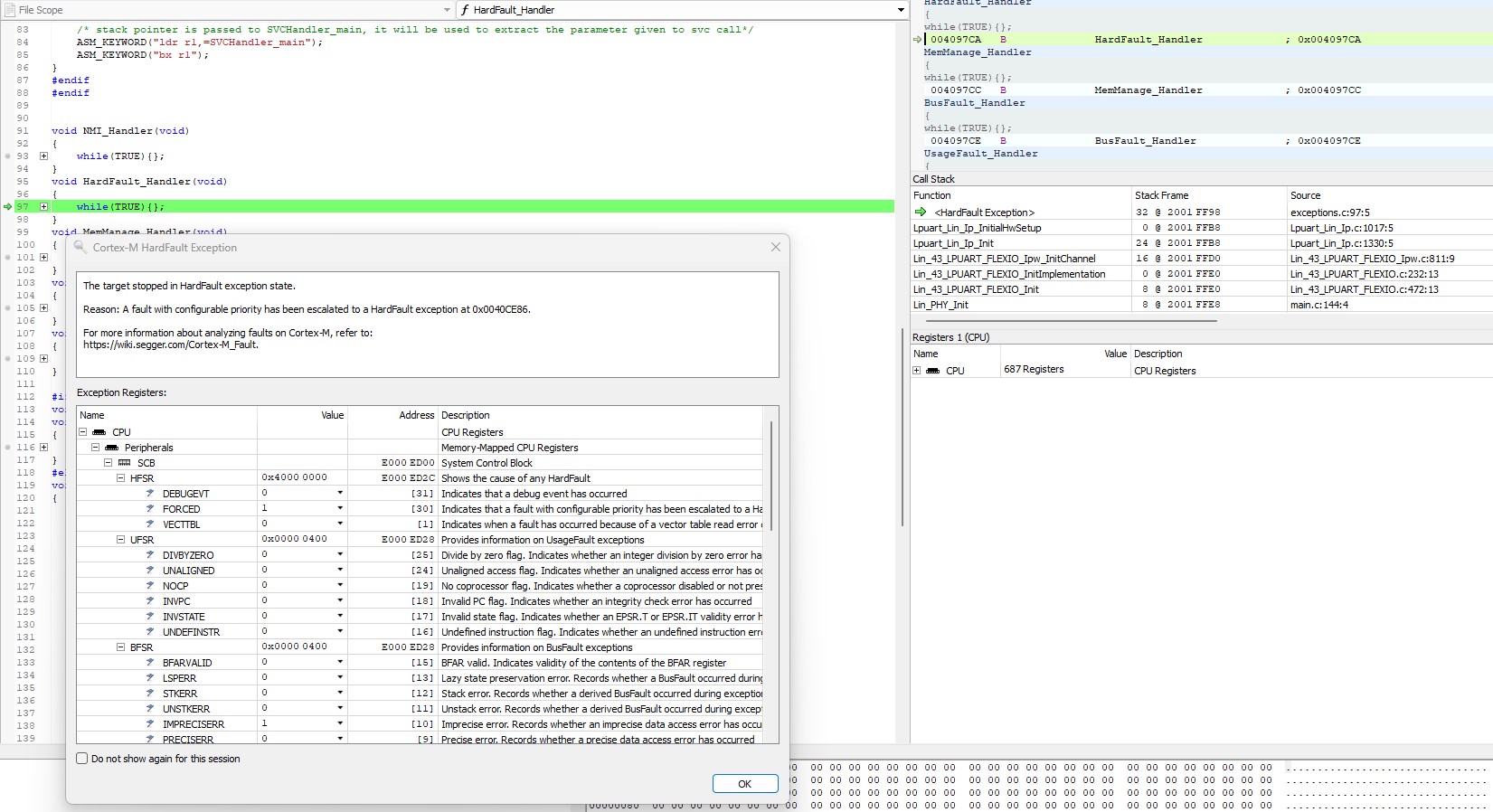1493x812 pixels.
Task: Click the INVSTATE bitfield icon
Action: [x=150, y=617]
